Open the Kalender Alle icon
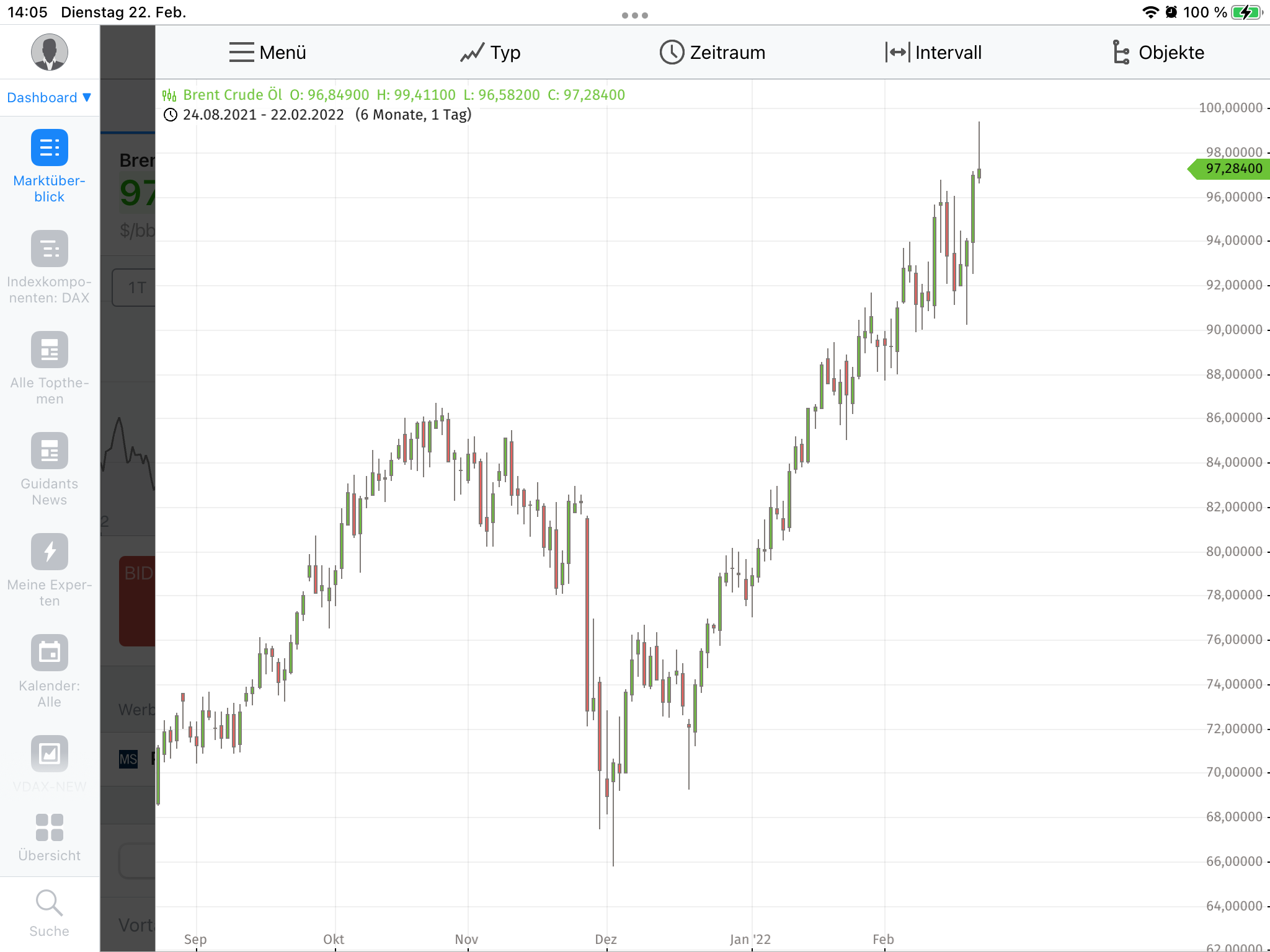Viewport: 1270px width, 952px height. (49, 653)
